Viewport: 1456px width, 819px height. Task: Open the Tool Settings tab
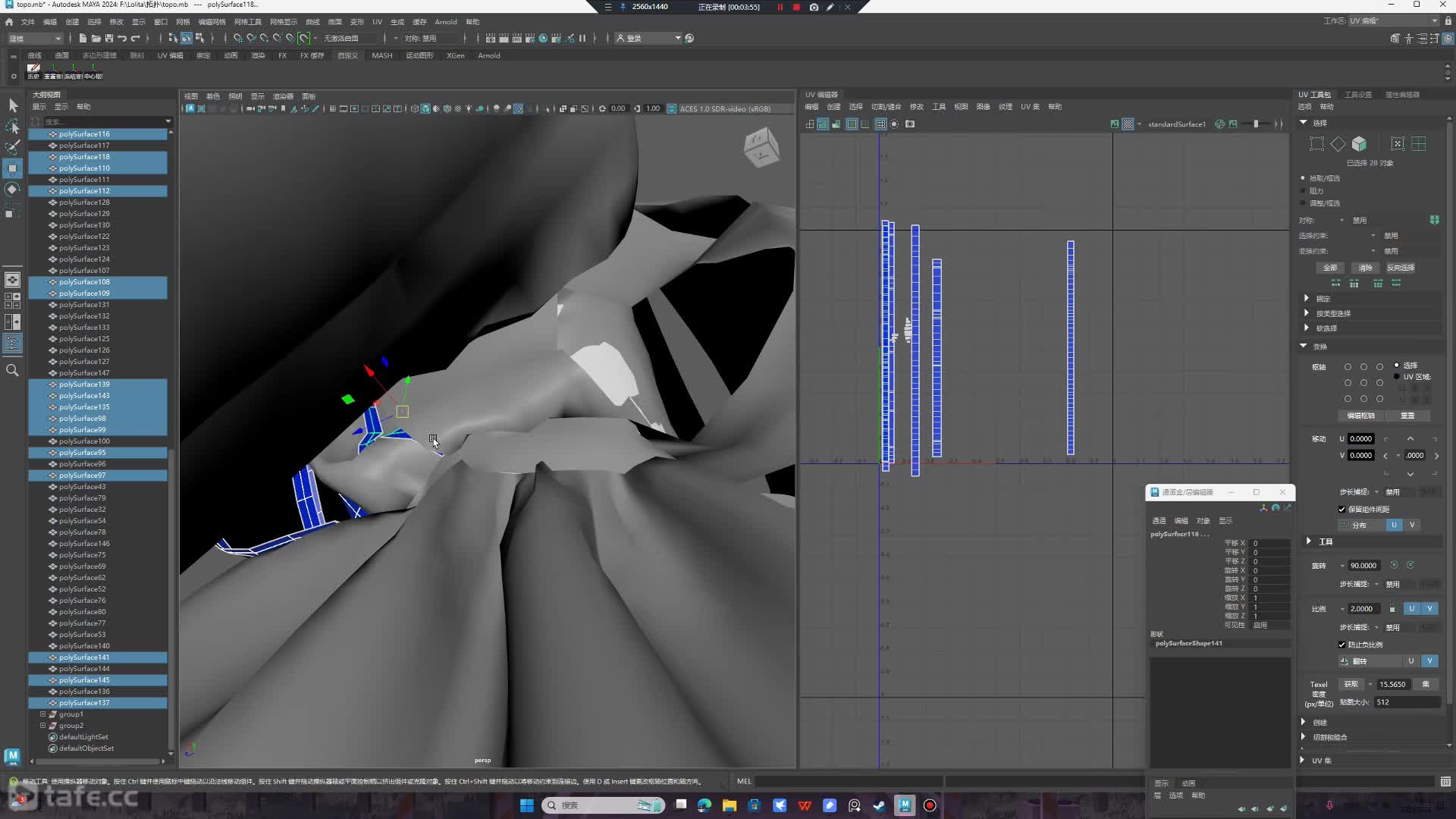tap(1358, 95)
